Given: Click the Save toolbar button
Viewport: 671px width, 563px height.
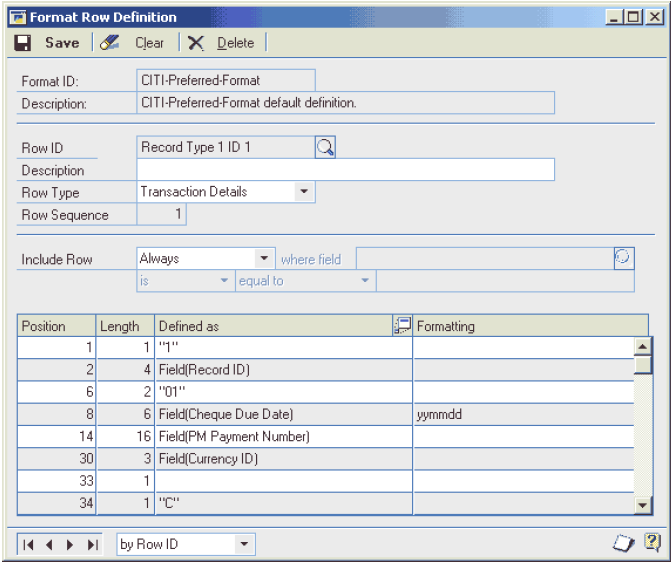Looking at the screenshot, I should click(x=48, y=43).
